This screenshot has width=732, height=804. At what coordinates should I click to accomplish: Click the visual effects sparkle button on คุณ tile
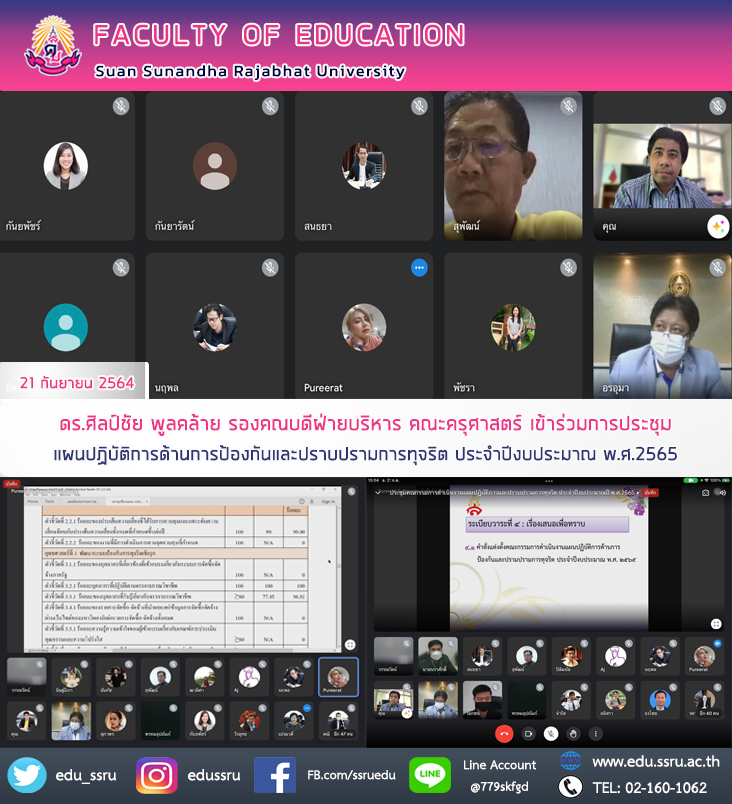click(717, 227)
